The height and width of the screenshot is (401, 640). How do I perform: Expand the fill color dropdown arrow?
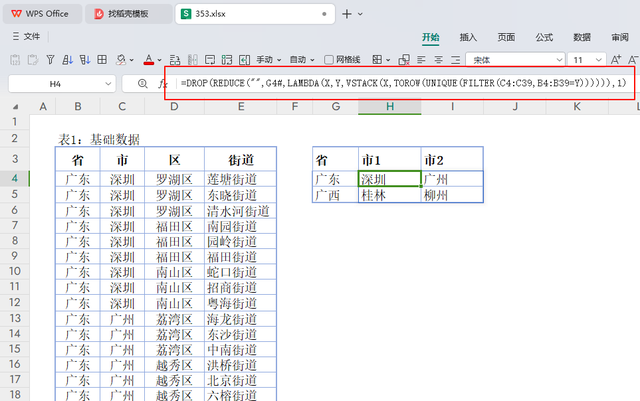[131, 60]
